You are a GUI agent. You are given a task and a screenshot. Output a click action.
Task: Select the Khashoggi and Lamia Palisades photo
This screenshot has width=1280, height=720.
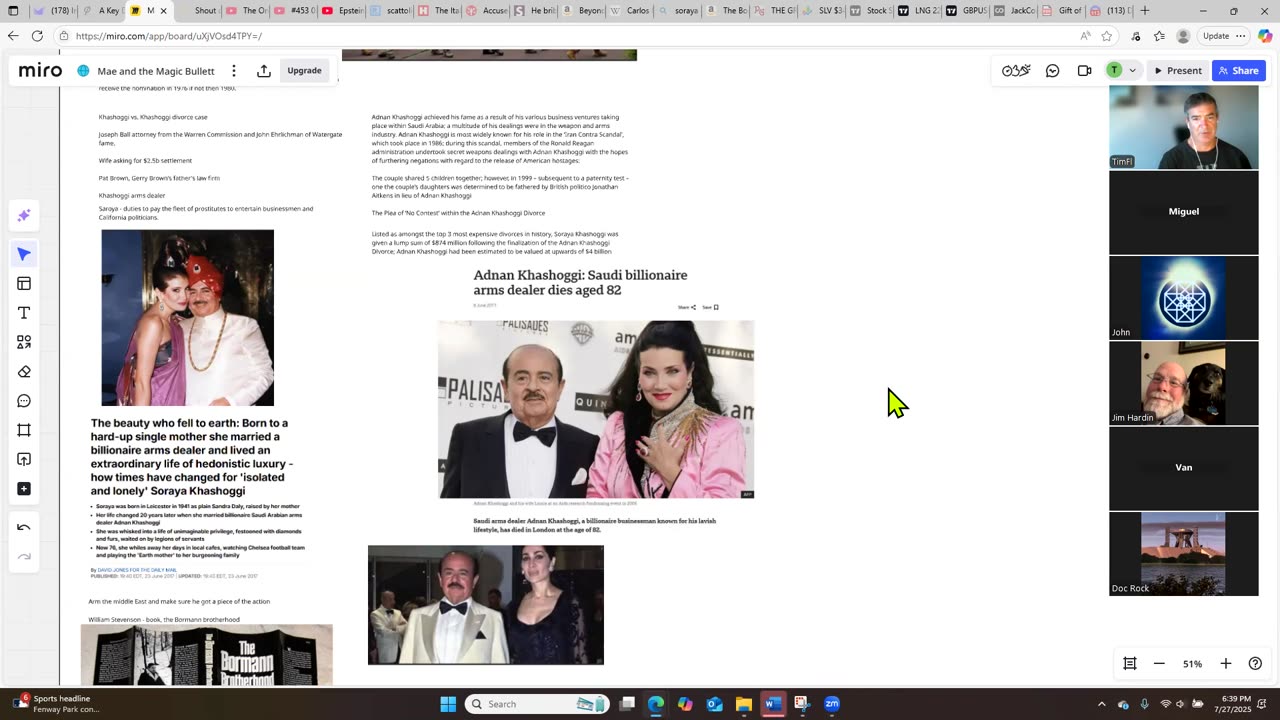pyautogui.click(x=596, y=409)
